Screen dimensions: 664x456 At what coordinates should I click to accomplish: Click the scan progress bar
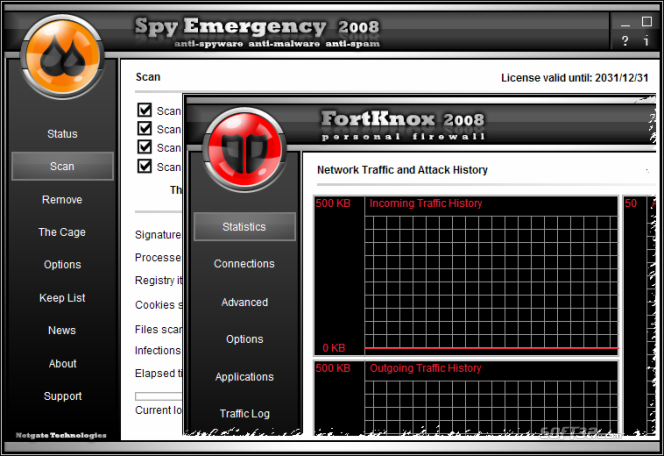(x=158, y=396)
